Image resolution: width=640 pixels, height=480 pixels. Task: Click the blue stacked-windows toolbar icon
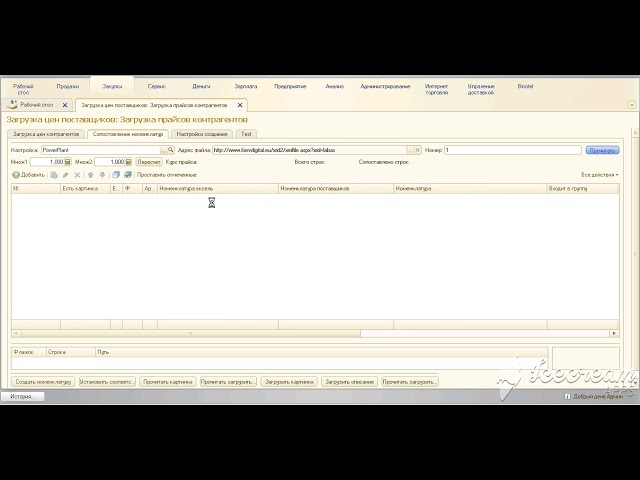pos(116,175)
